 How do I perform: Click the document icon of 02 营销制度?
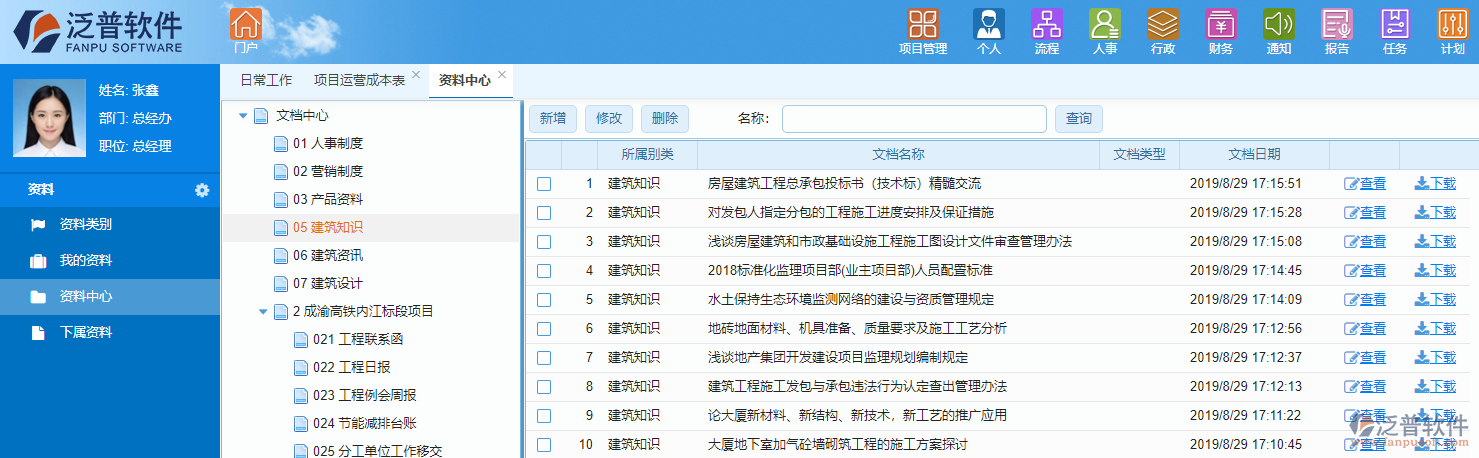click(x=281, y=172)
